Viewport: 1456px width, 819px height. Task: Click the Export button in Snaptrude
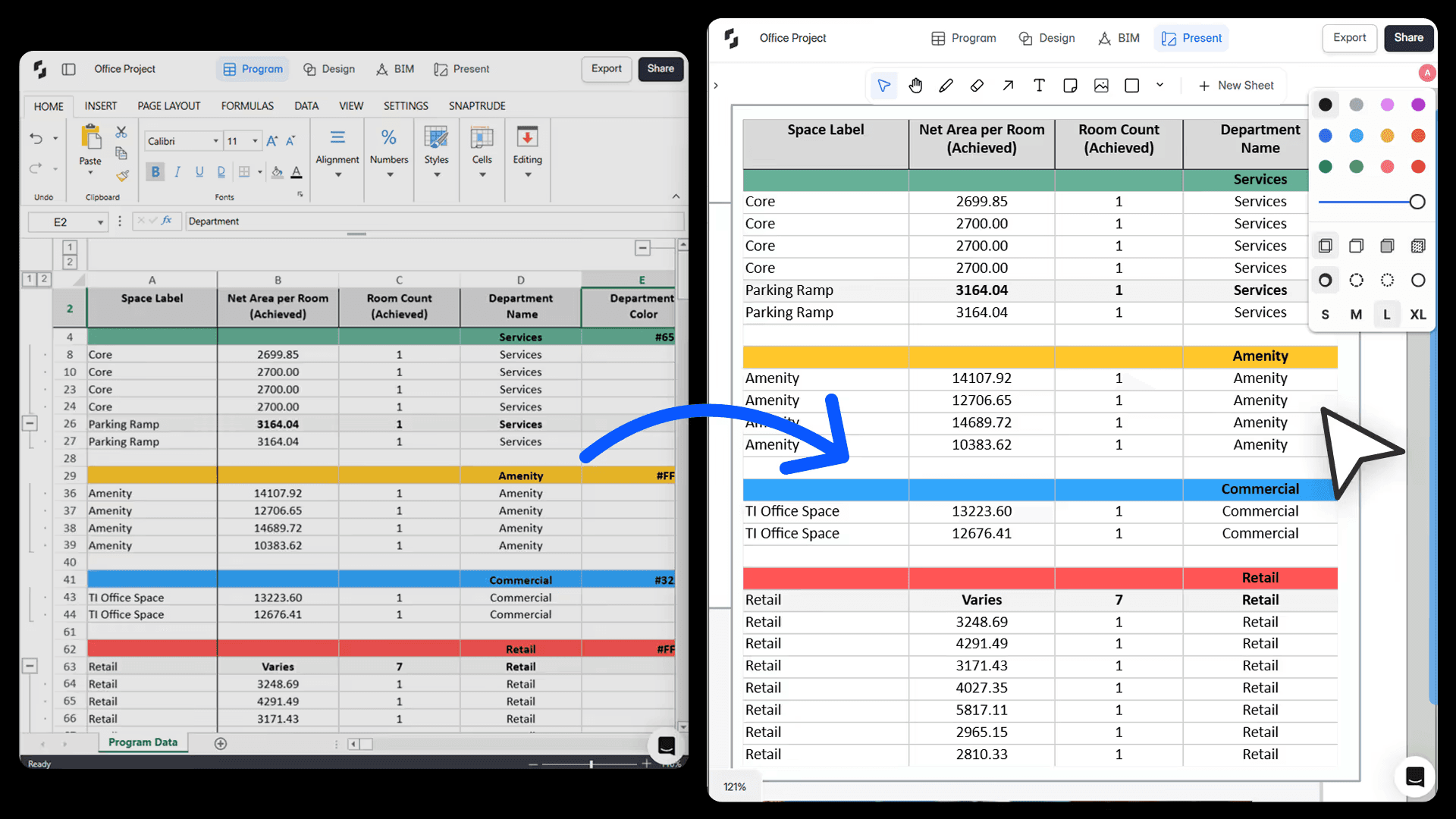click(x=1349, y=38)
